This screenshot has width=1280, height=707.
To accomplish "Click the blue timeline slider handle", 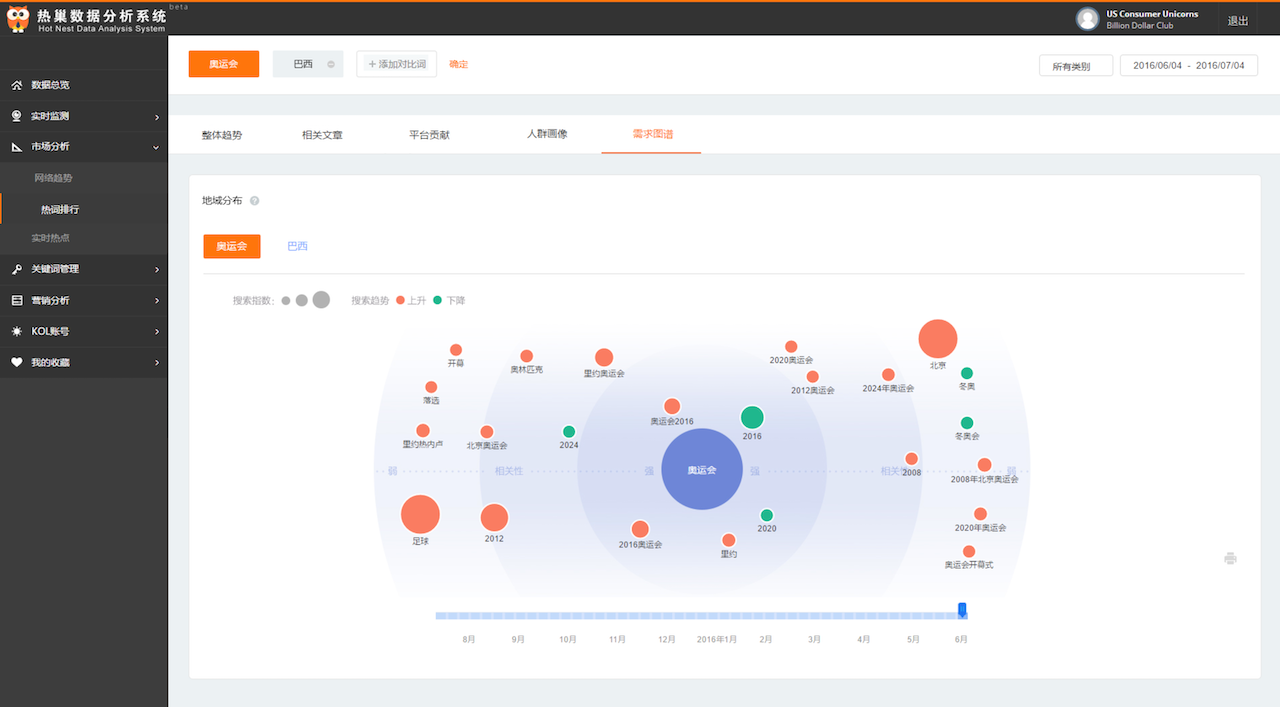I will 962,610.
